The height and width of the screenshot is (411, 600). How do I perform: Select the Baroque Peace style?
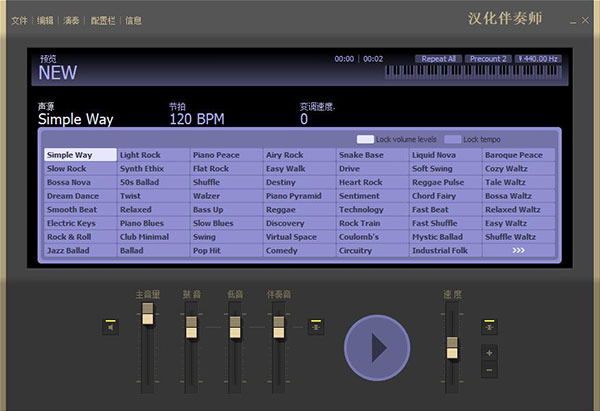pyautogui.click(x=518, y=155)
